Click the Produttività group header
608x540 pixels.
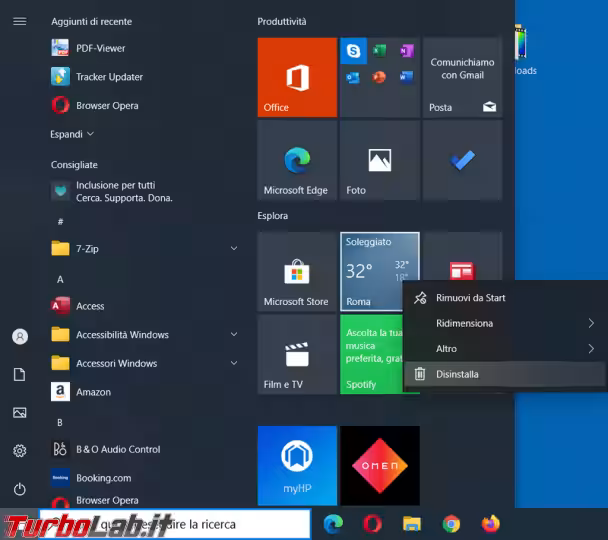(x=282, y=22)
